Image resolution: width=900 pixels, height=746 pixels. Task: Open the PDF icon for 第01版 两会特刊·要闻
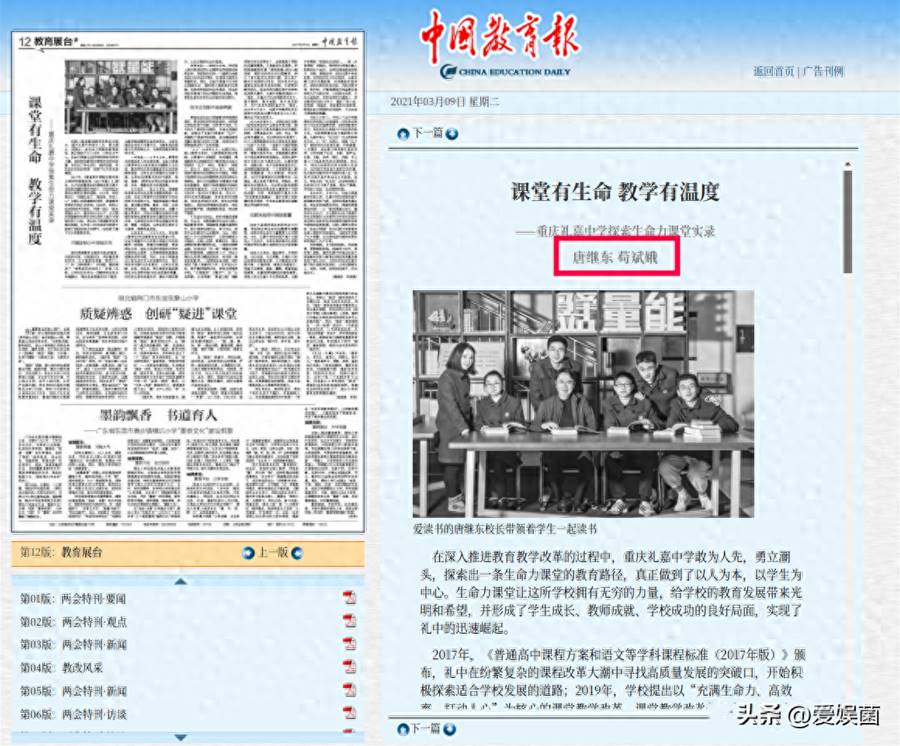pos(350,598)
